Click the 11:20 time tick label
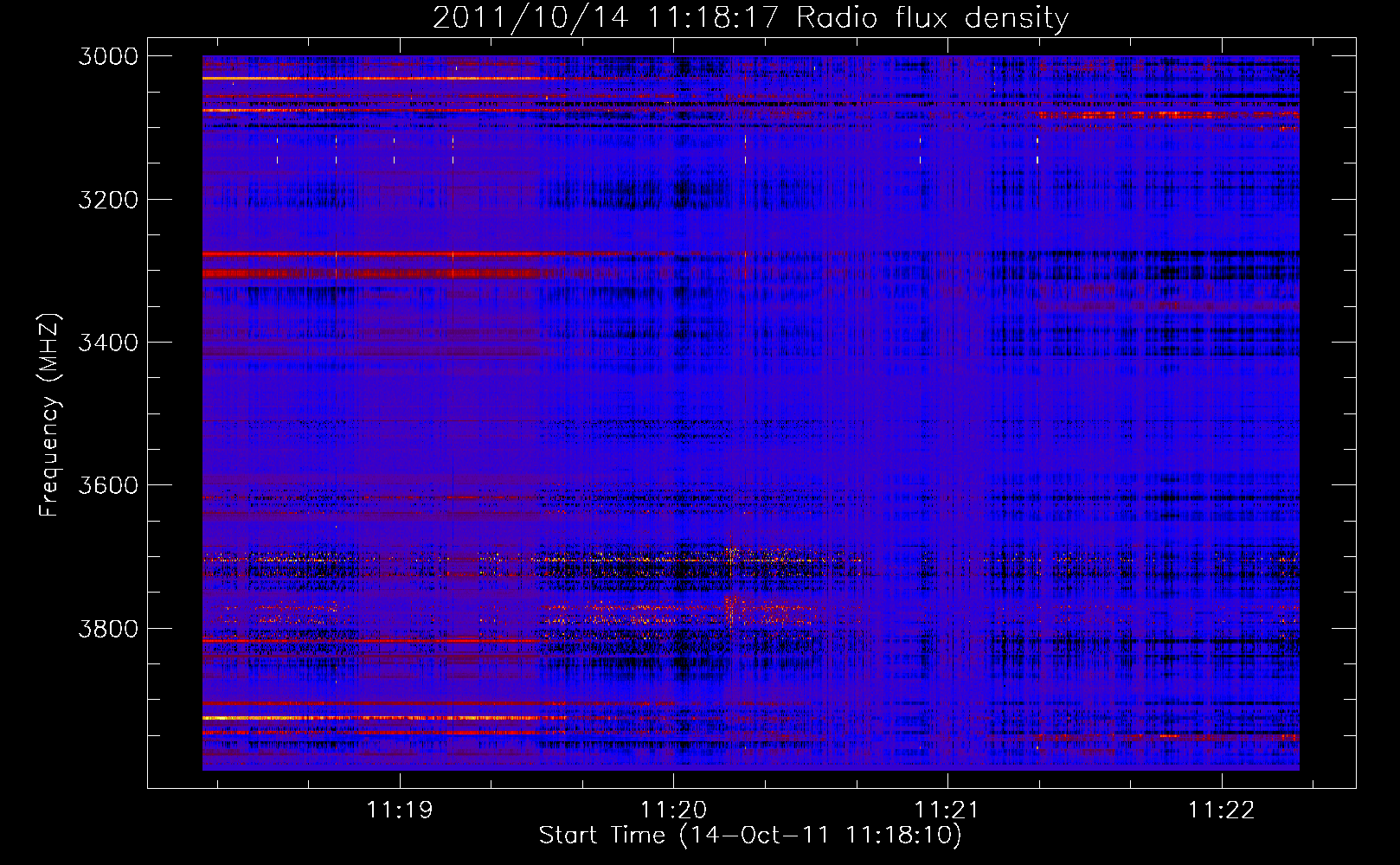 [673, 811]
